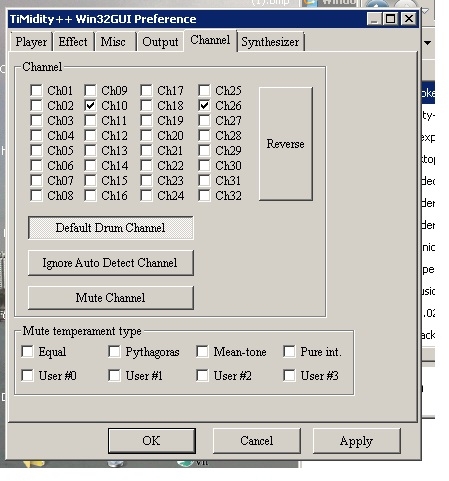Tick the Ch15 checkbox
The height and width of the screenshot is (481, 449).
pyautogui.click(x=90, y=180)
